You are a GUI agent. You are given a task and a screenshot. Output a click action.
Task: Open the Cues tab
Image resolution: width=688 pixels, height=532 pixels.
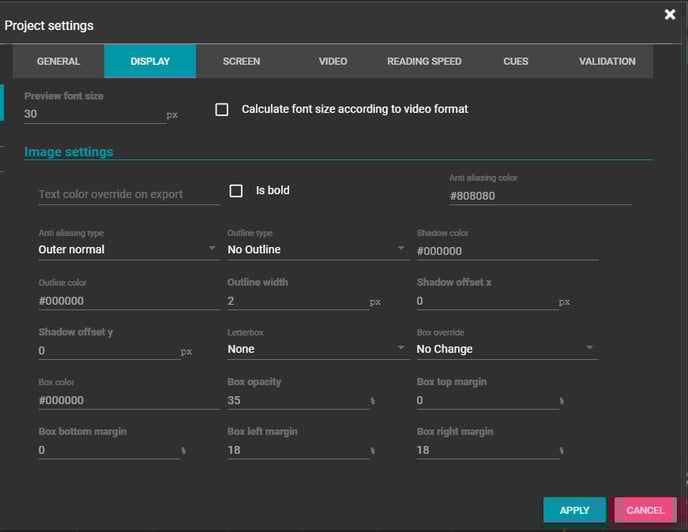[x=516, y=61]
